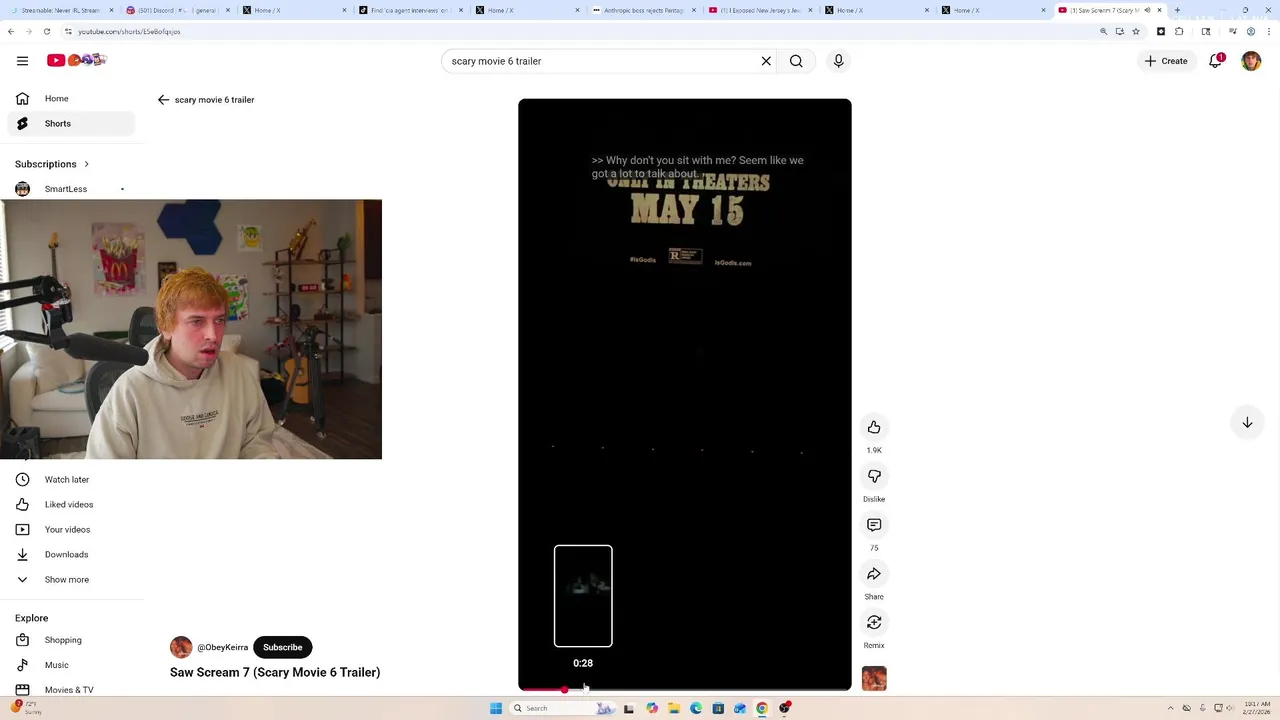The height and width of the screenshot is (720, 1280).
Task: Open Your videos
Action: (70, 529)
